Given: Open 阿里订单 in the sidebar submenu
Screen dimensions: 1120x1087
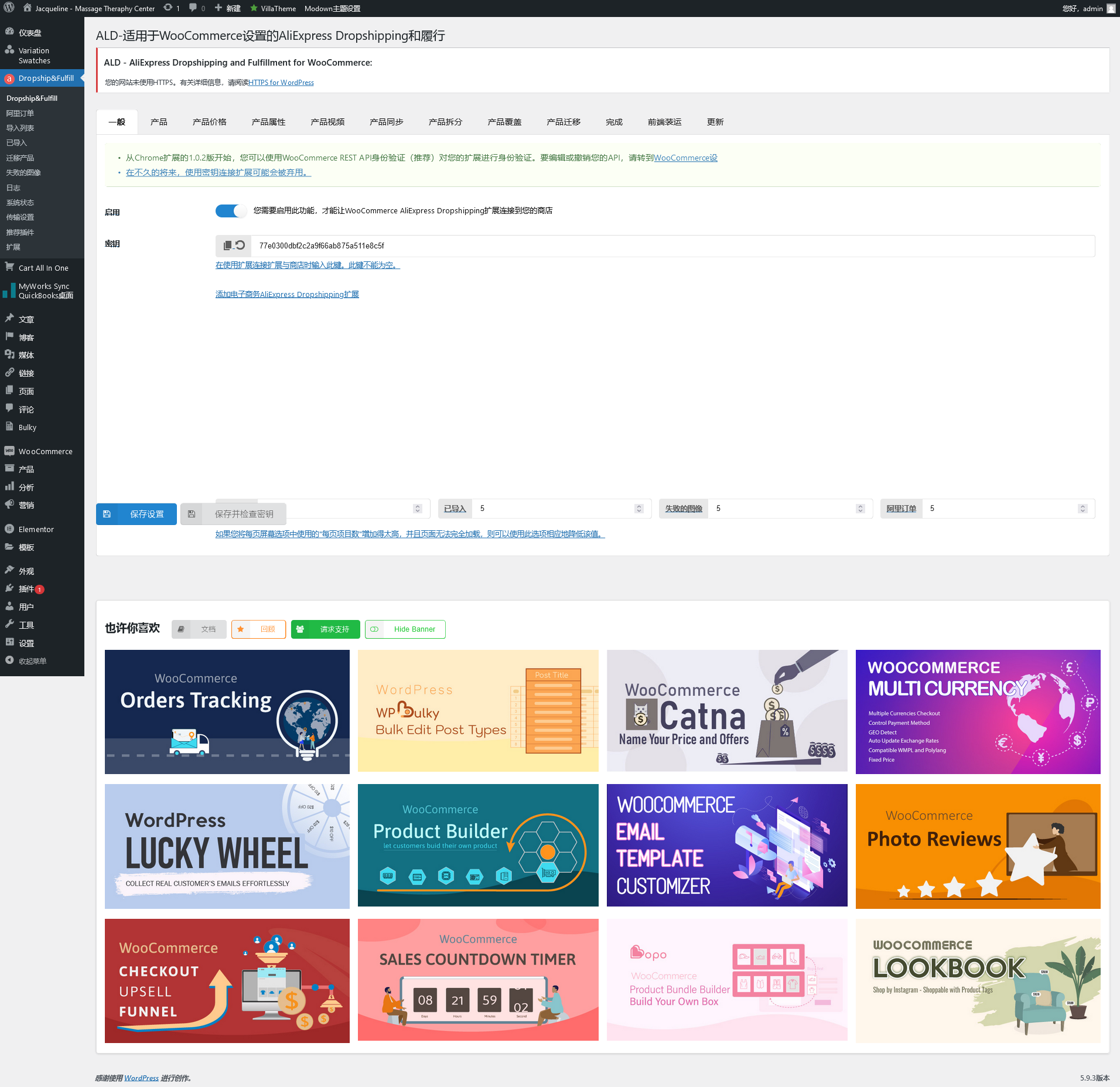Looking at the screenshot, I should [20, 113].
